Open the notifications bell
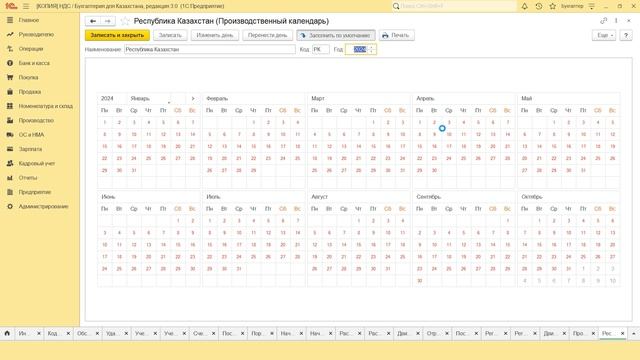The width and height of the screenshot is (640, 360). click(x=524, y=6)
